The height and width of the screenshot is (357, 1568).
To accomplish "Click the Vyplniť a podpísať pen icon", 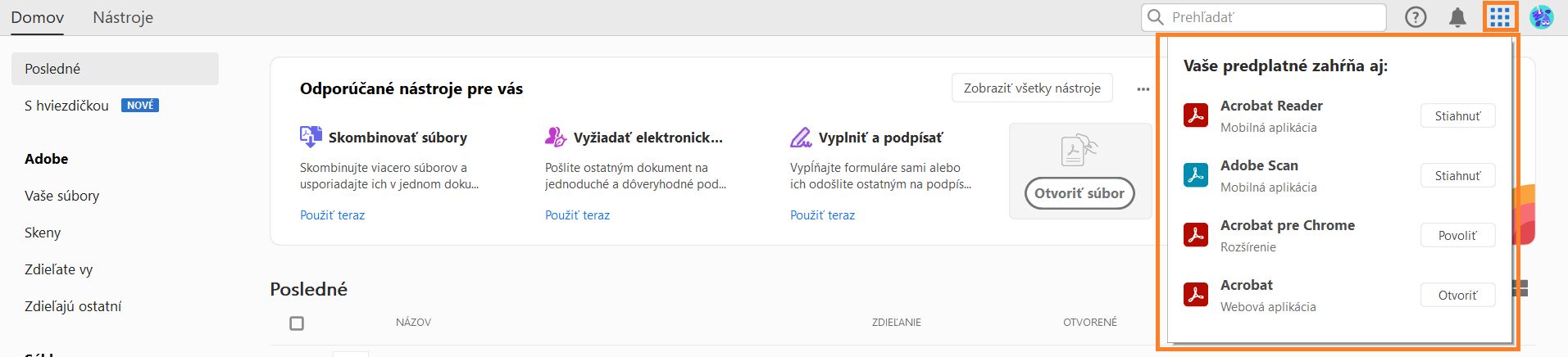I will pyautogui.click(x=801, y=137).
